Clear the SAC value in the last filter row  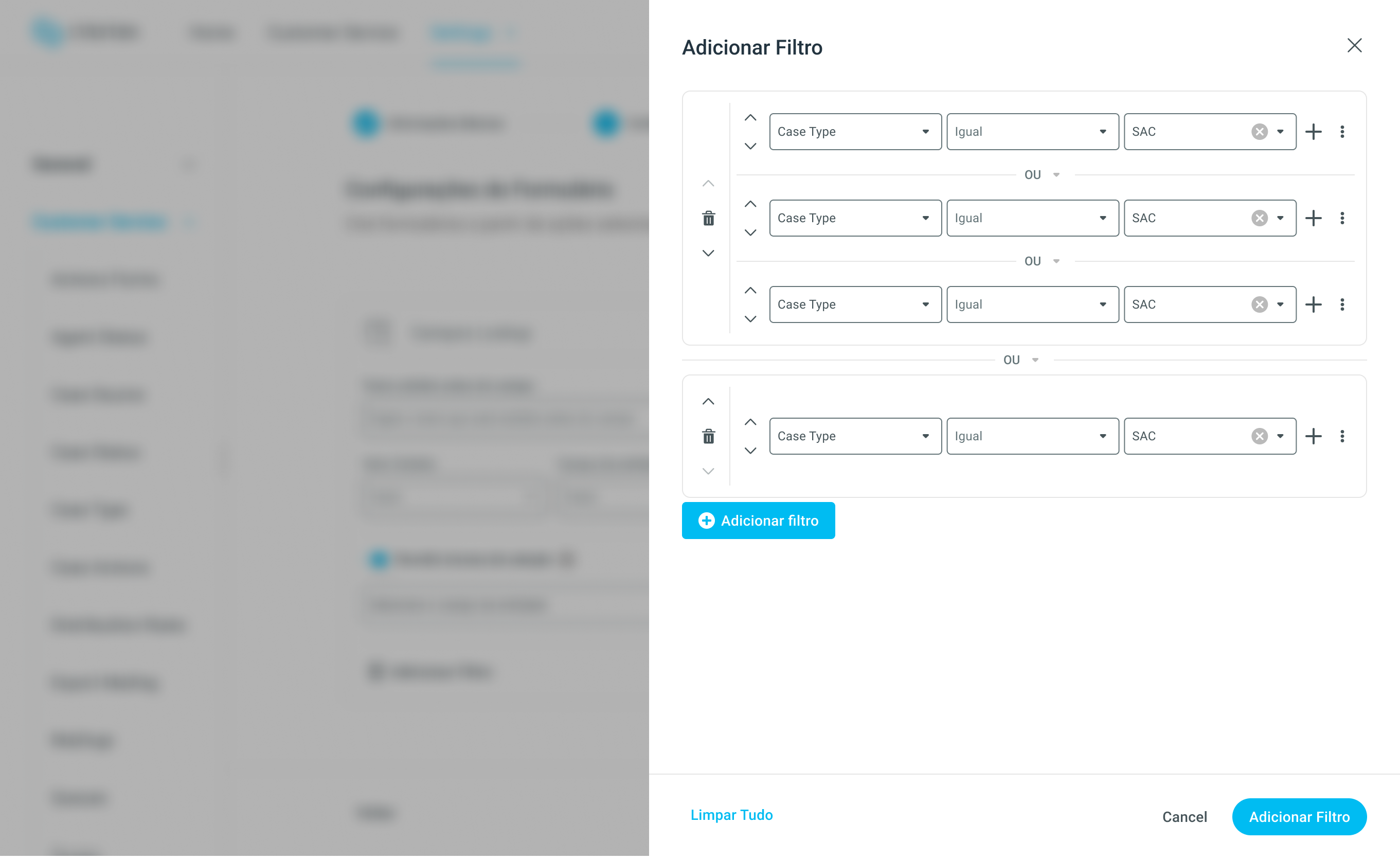[x=1260, y=437]
